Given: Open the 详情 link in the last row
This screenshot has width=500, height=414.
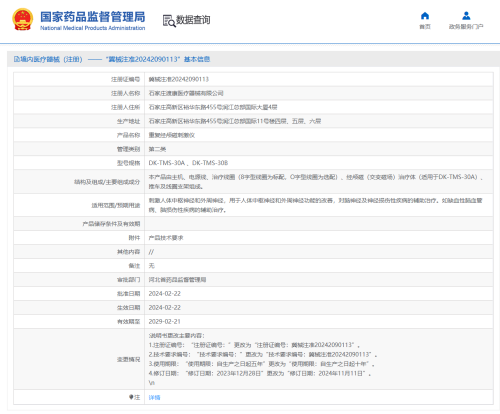Looking at the screenshot, I should [154, 397].
